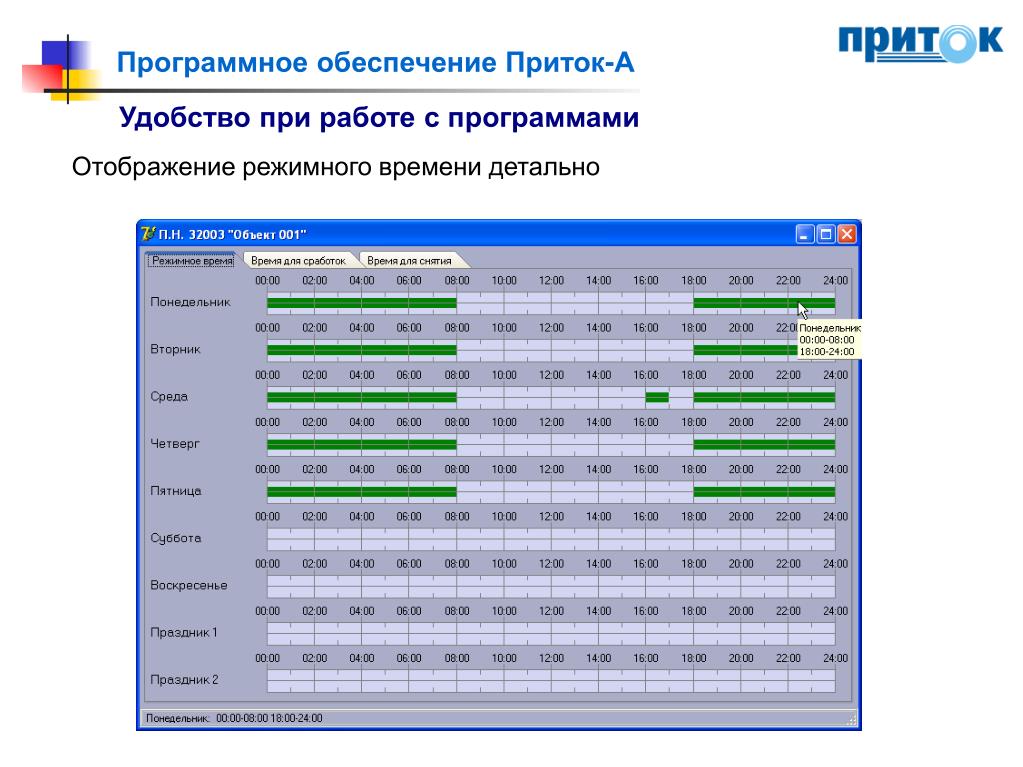1023x767 pixels.
Task: Click the Понедельник tooltip popup
Action: tap(829, 340)
